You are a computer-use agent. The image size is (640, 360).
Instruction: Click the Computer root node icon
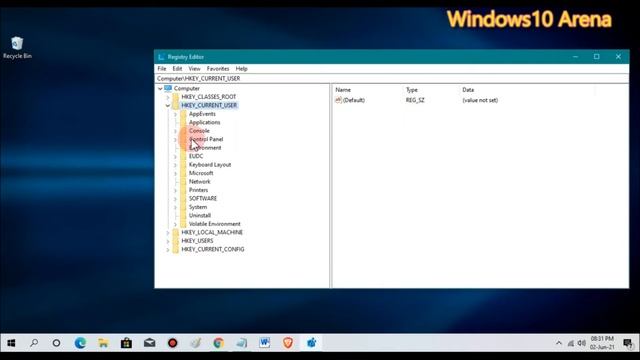pyautogui.click(x=168, y=88)
